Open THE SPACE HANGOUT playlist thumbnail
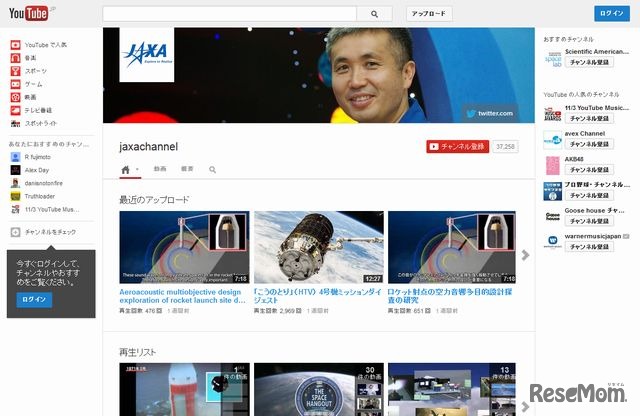The image size is (640, 416). (319, 389)
